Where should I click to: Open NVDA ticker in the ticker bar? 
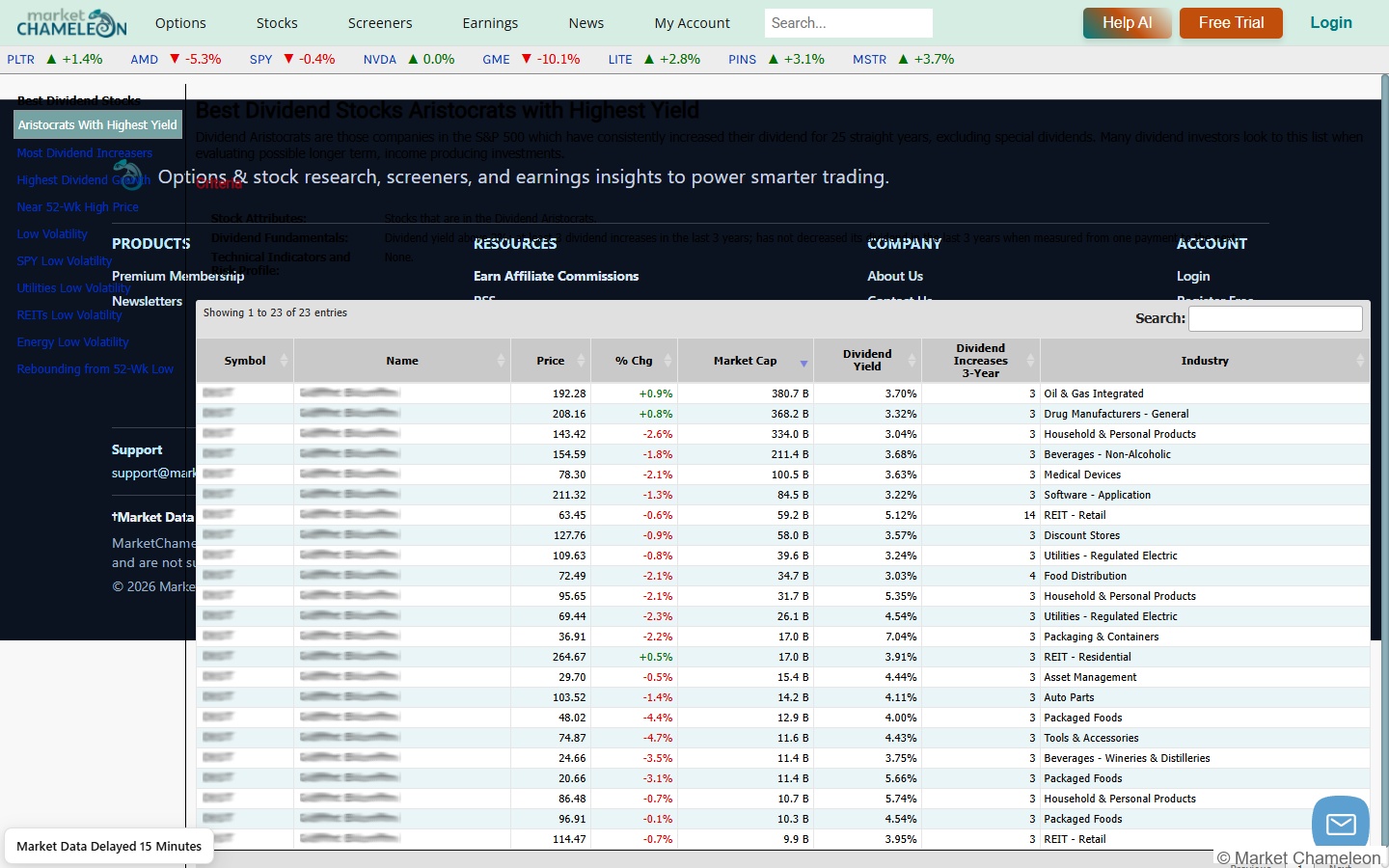click(380, 60)
